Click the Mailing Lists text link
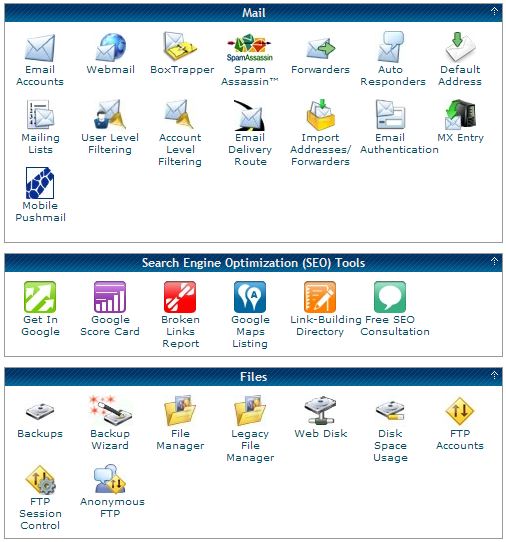Image resolution: width=506 pixels, height=542 pixels. point(40,143)
